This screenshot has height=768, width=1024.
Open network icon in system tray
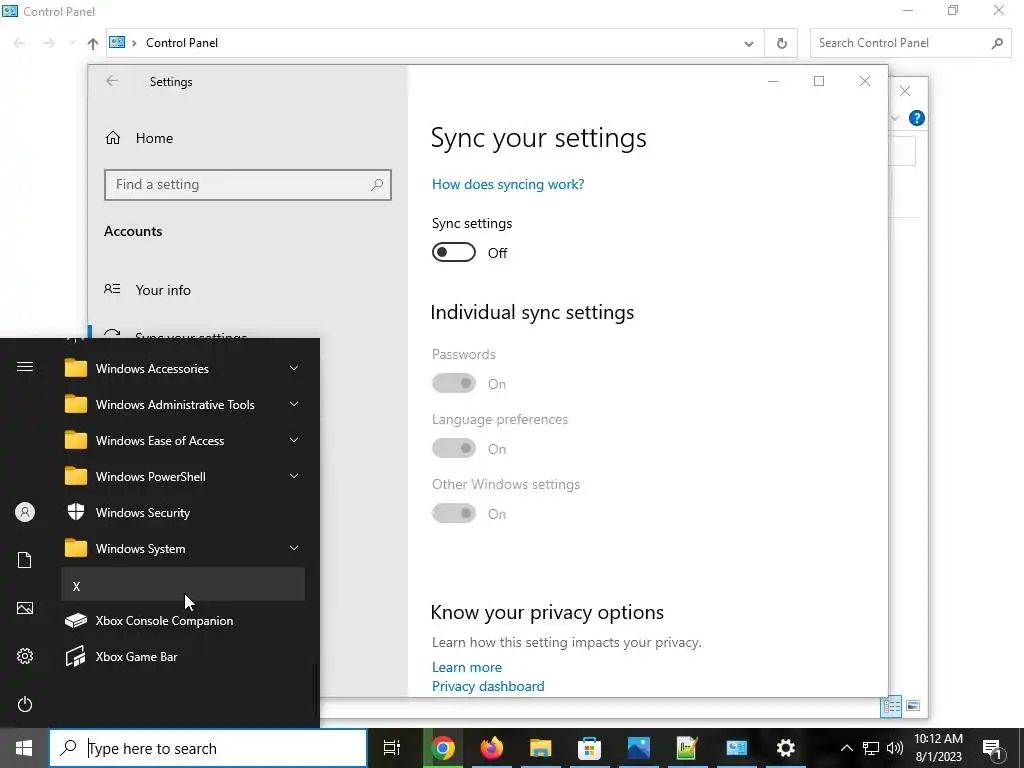tap(871, 748)
